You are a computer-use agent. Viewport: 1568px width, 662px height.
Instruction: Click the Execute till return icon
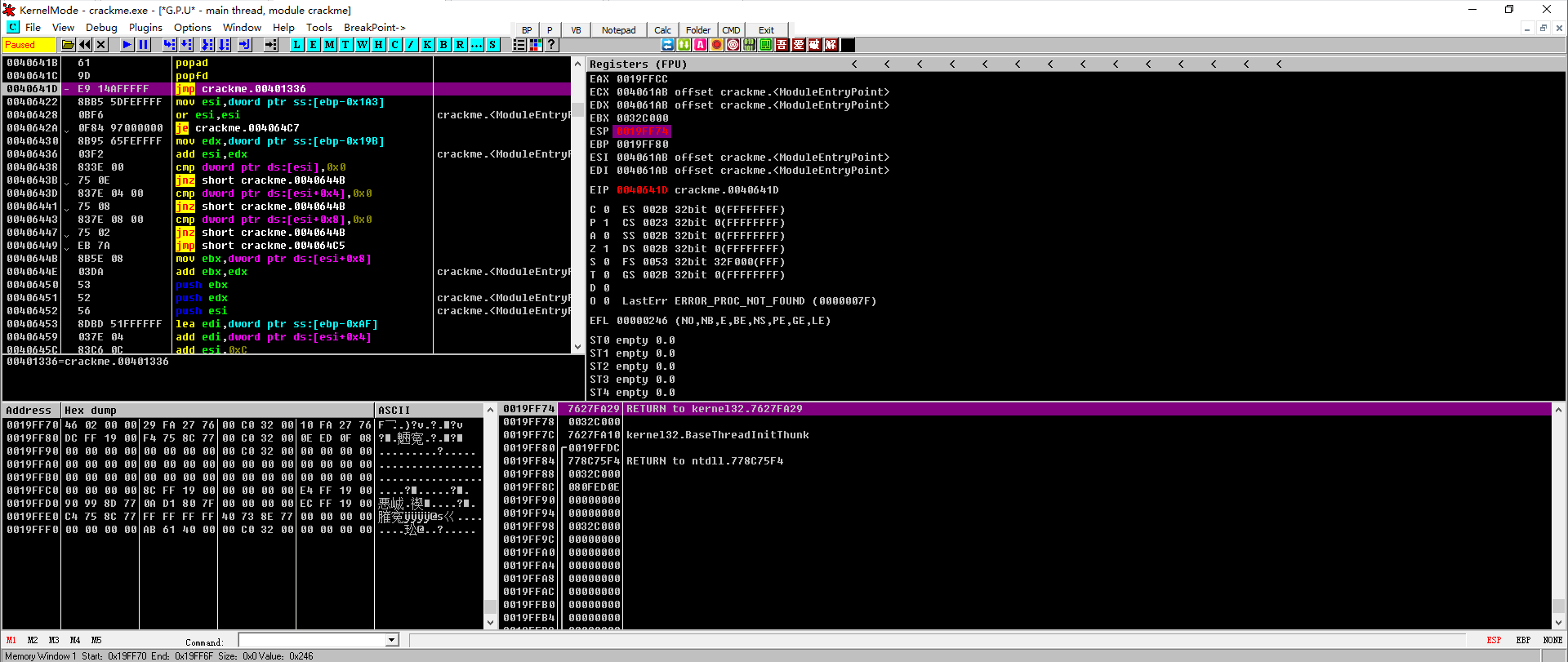245,45
